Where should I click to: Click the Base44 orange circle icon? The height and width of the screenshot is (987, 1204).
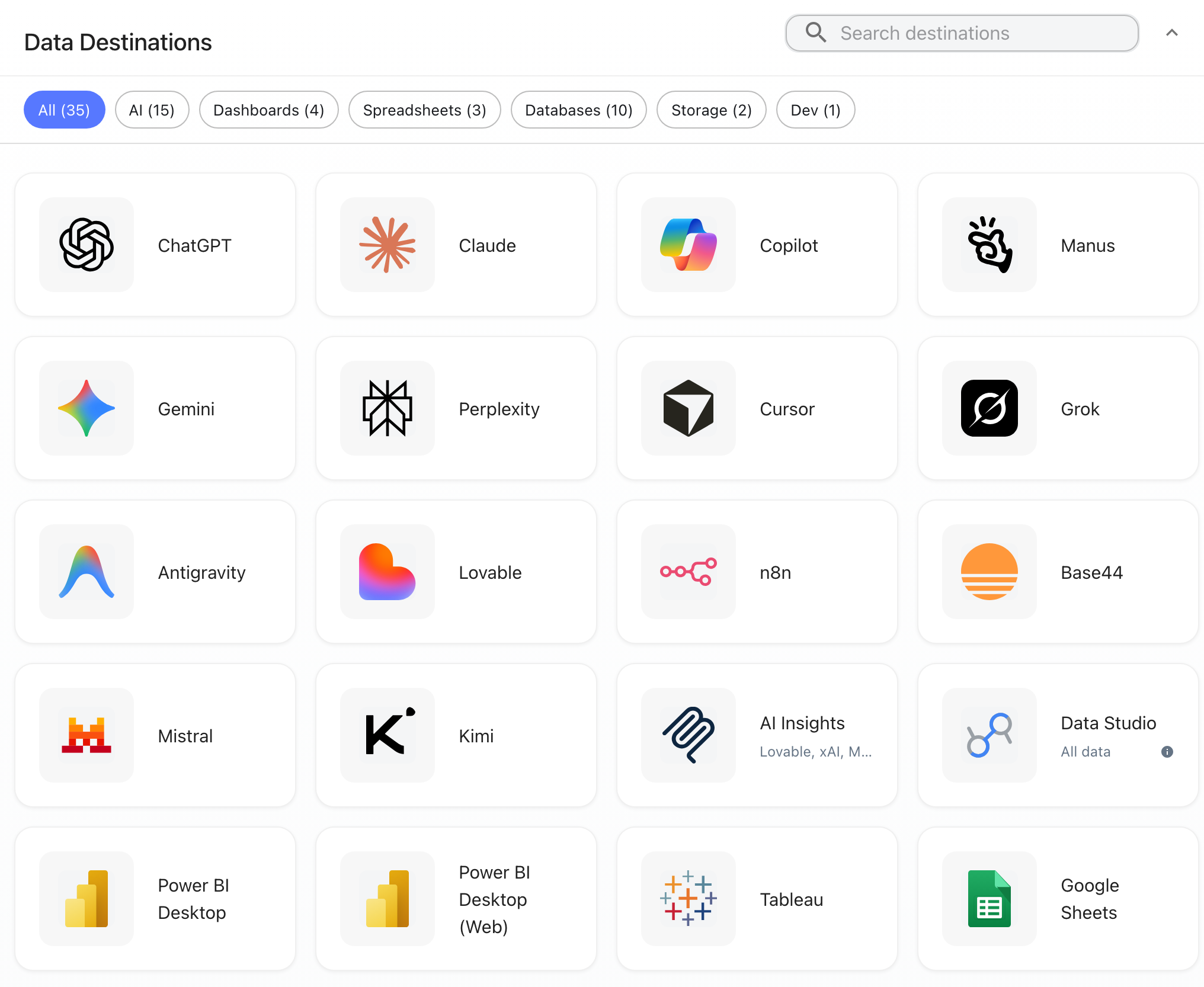[x=990, y=572]
